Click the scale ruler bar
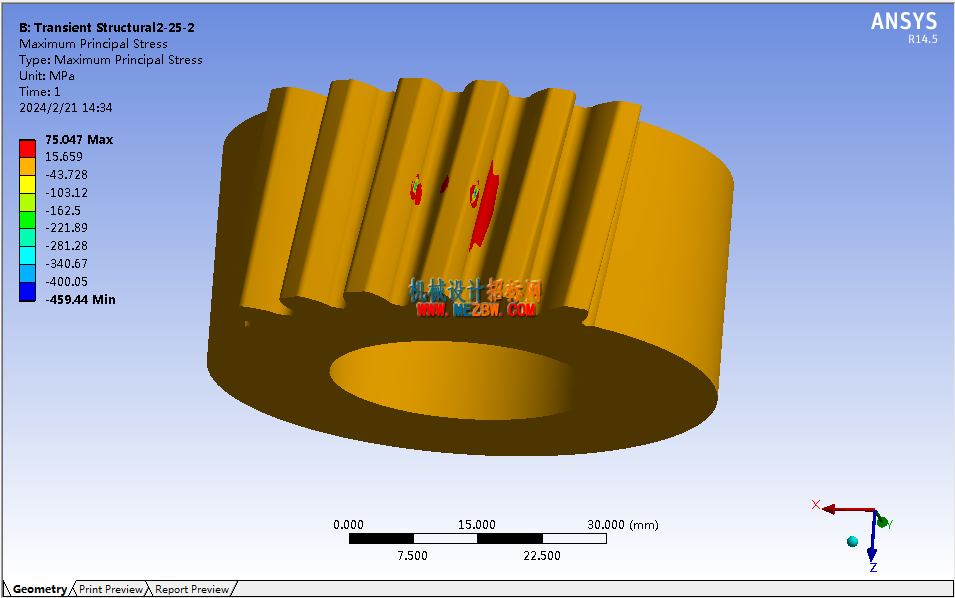Image resolution: width=955 pixels, height=598 pixels. click(x=478, y=538)
